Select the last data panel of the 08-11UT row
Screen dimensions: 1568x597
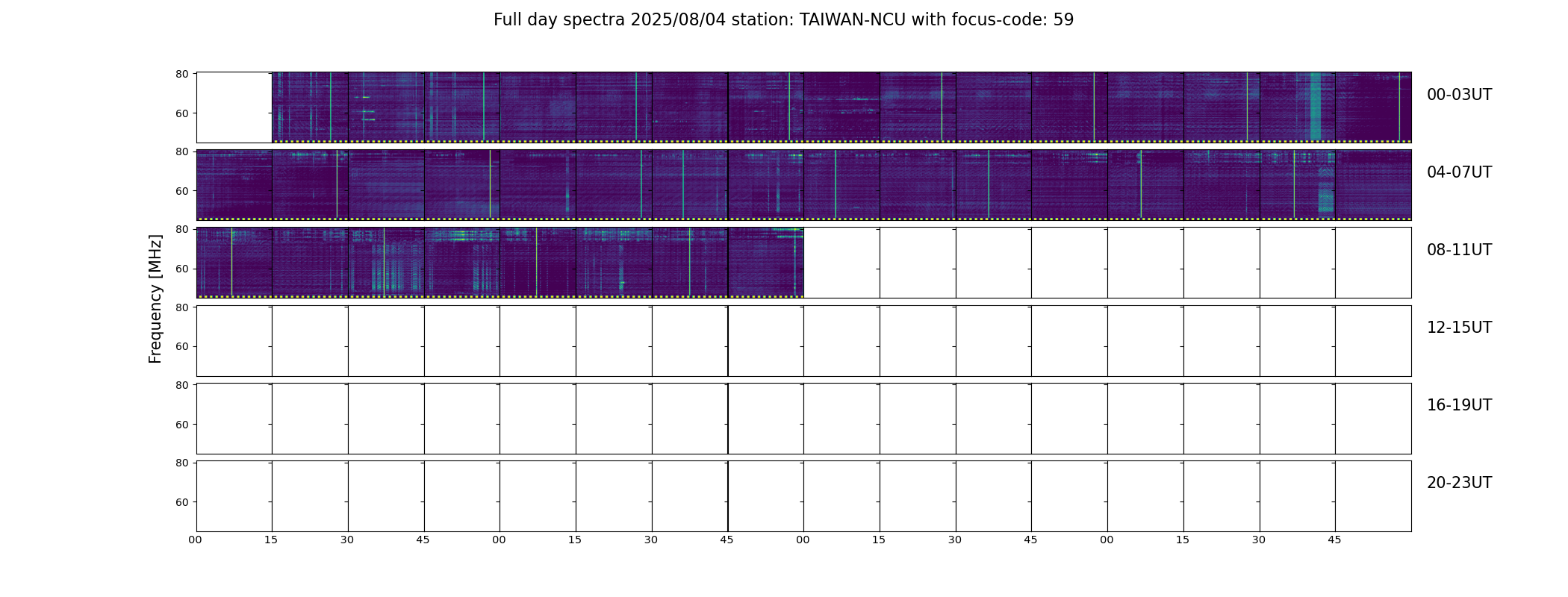(x=766, y=263)
